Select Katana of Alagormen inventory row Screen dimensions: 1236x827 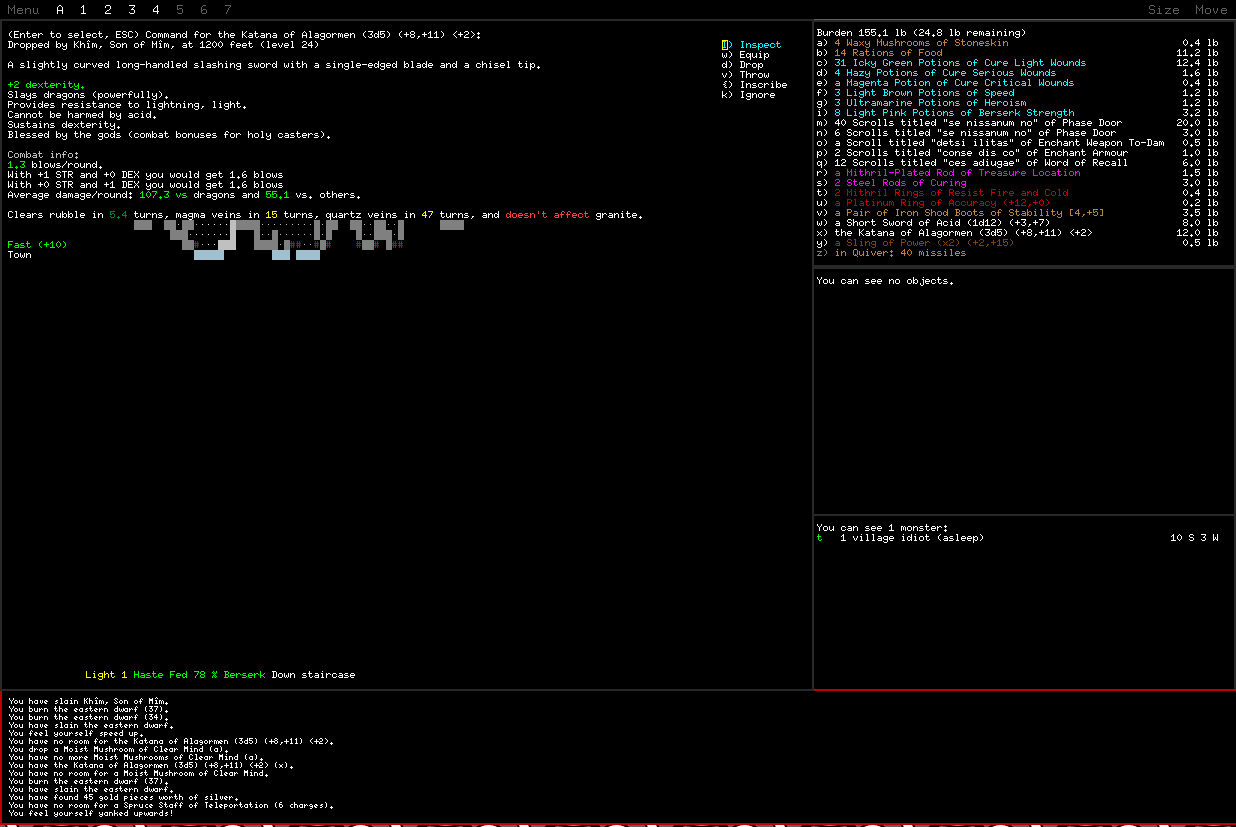click(1017, 233)
